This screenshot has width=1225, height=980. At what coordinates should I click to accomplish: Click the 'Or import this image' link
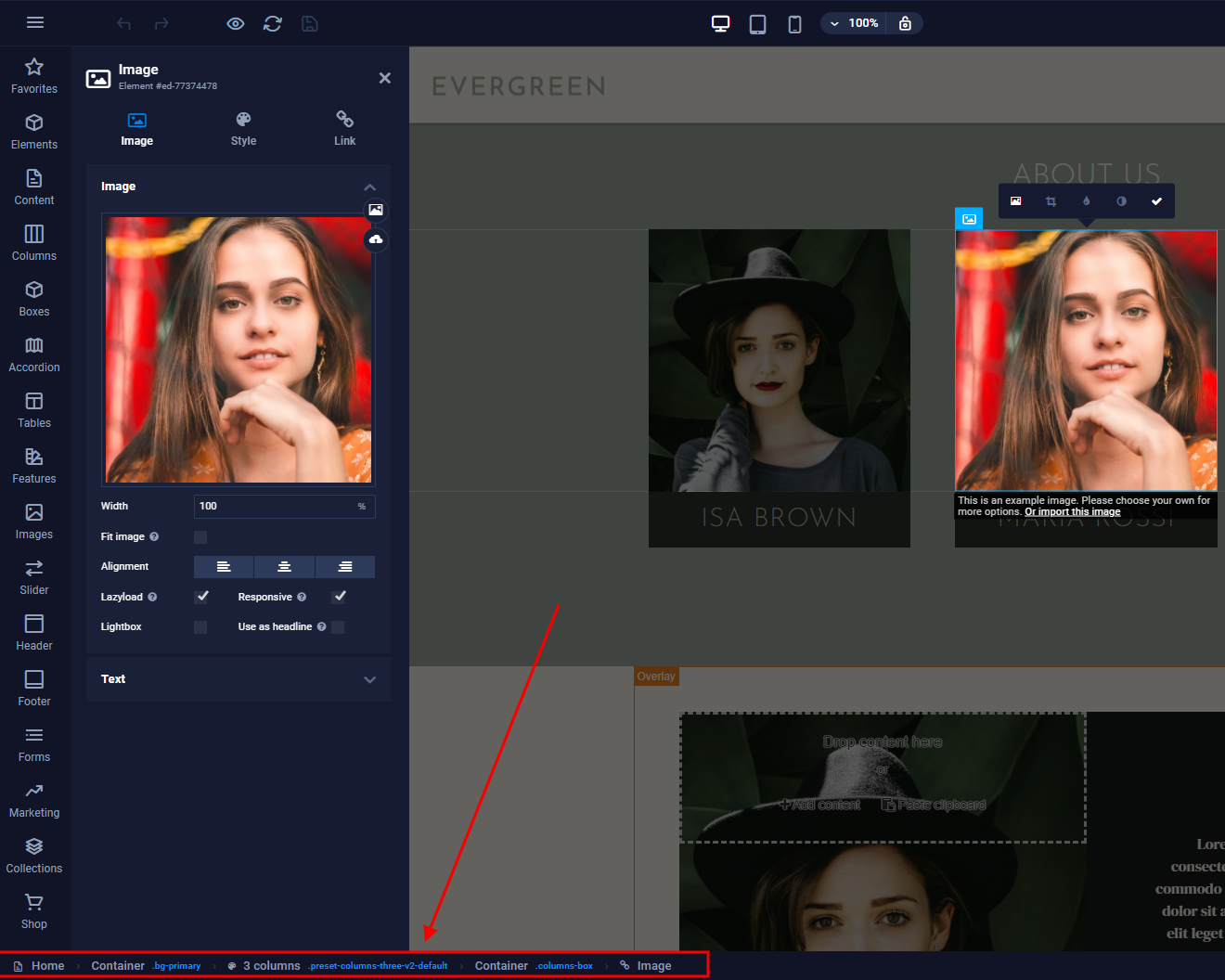coord(1072,512)
